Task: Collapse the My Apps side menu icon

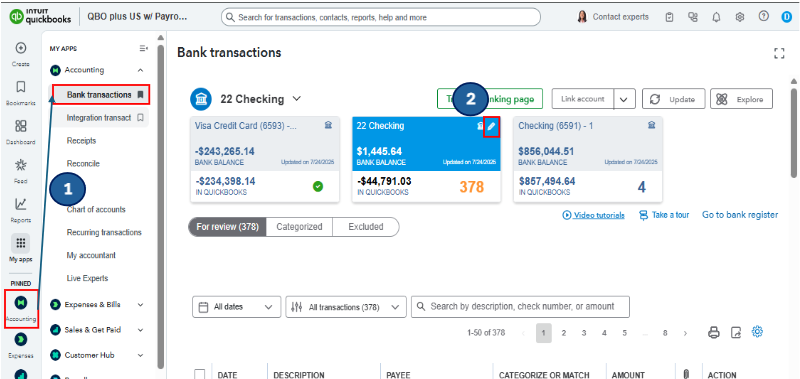Action: click(144, 48)
